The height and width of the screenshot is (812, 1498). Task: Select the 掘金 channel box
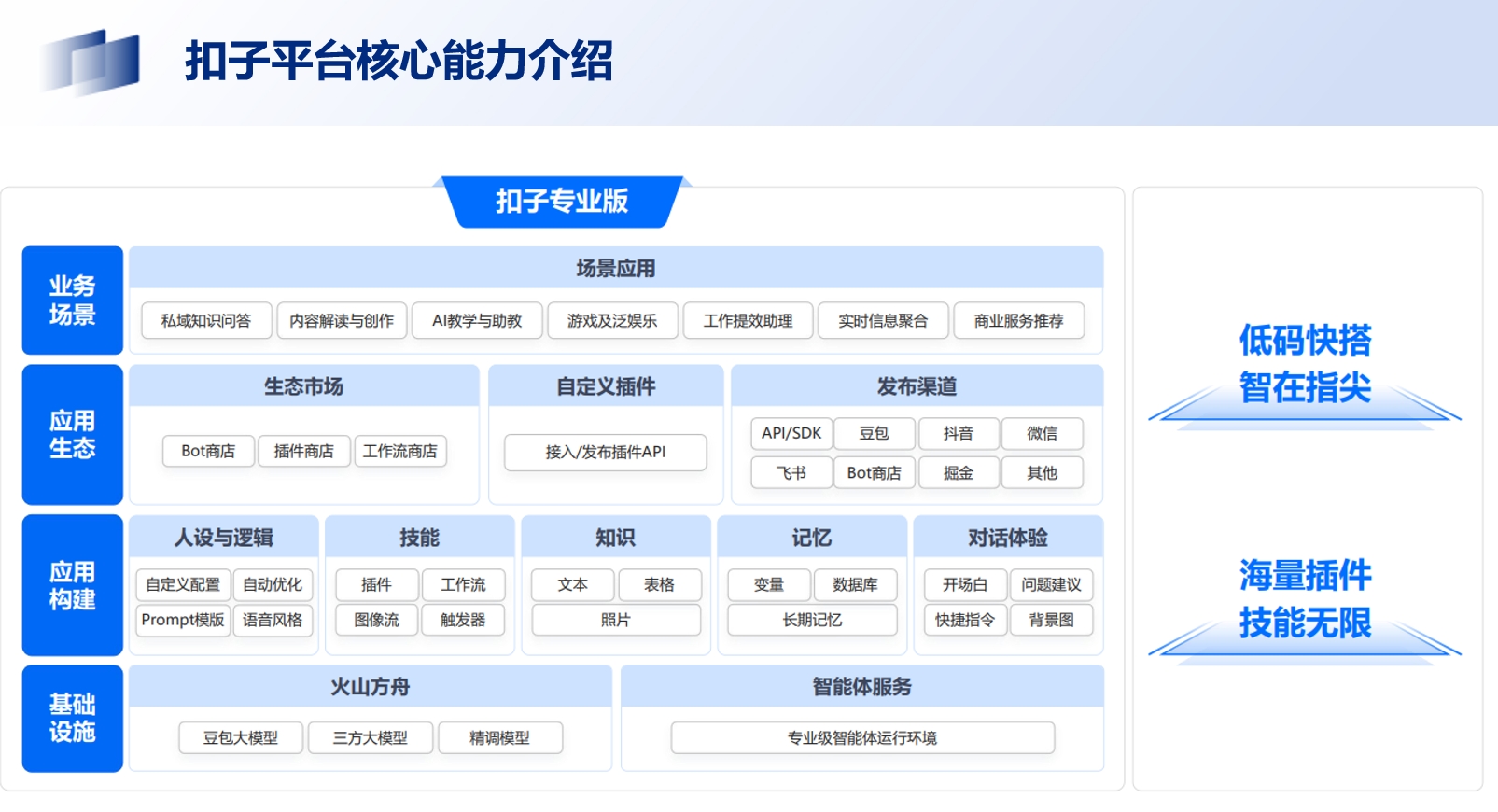(x=959, y=473)
